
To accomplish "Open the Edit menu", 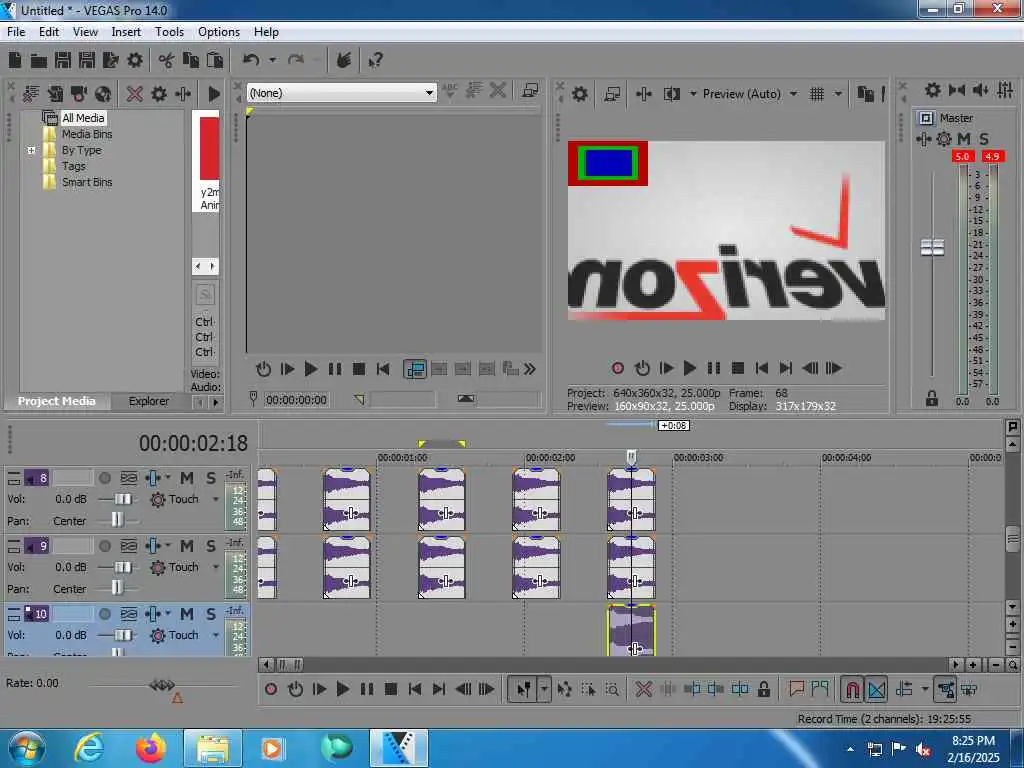I will click(49, 31).
